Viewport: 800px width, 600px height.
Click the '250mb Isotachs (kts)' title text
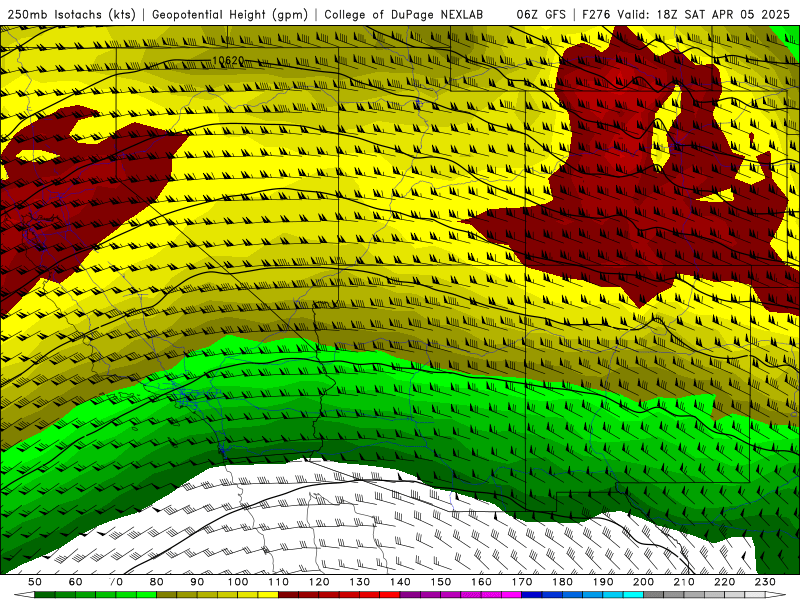[x=72, y=14]
